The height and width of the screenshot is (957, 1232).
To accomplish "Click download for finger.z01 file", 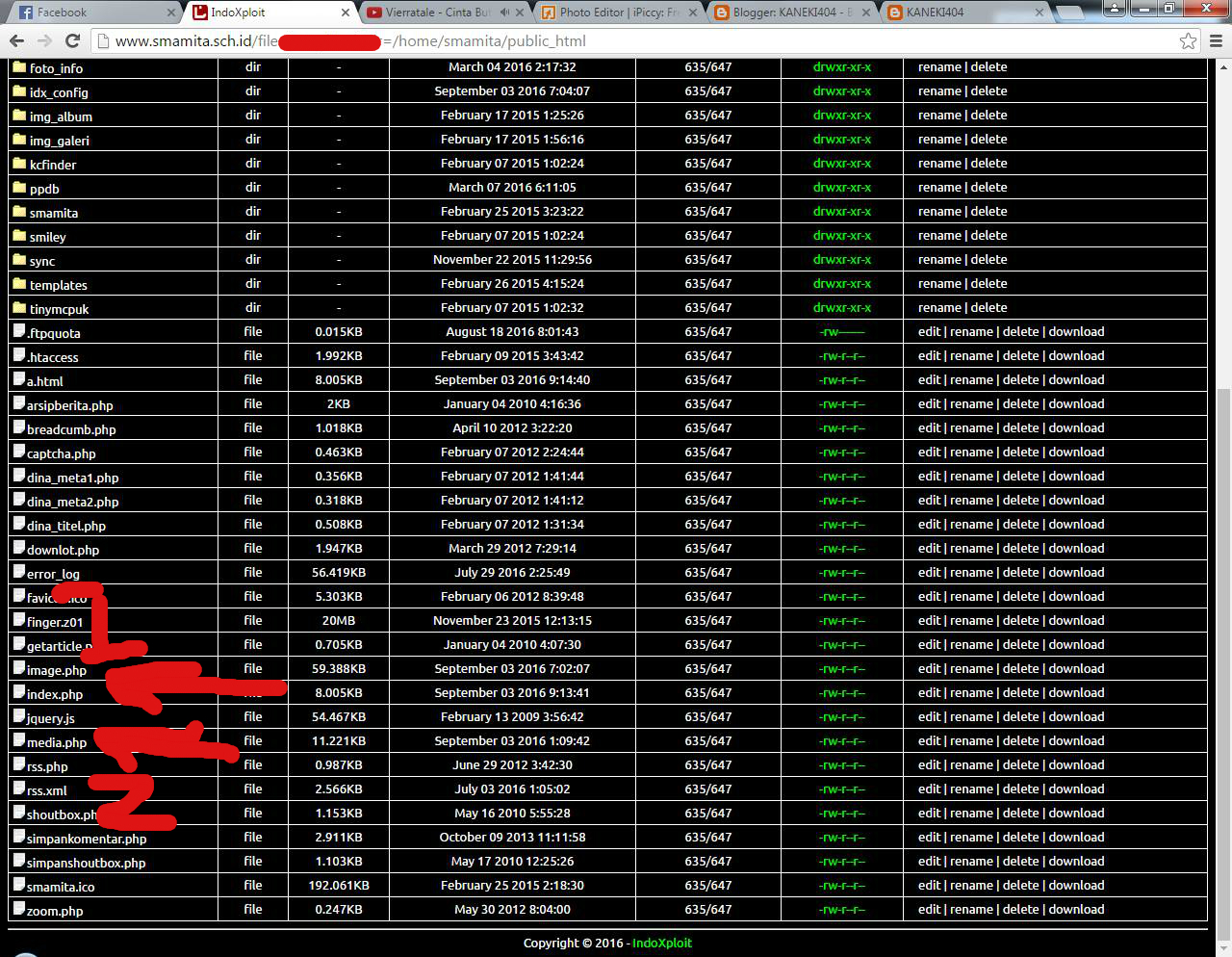I will [x=1077, y=620].
